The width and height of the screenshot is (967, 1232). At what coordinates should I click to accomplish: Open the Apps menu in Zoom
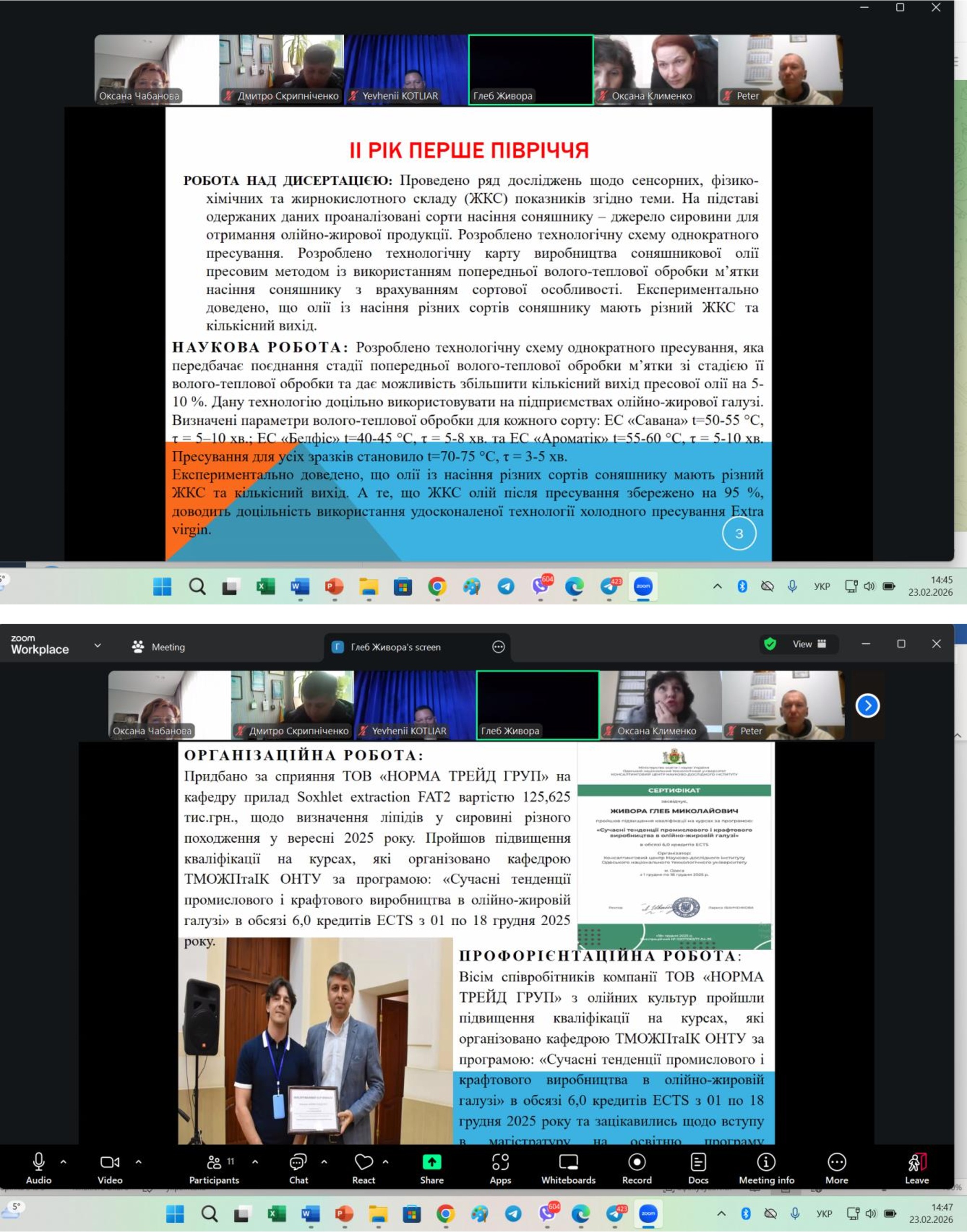tap(500, 1168)
